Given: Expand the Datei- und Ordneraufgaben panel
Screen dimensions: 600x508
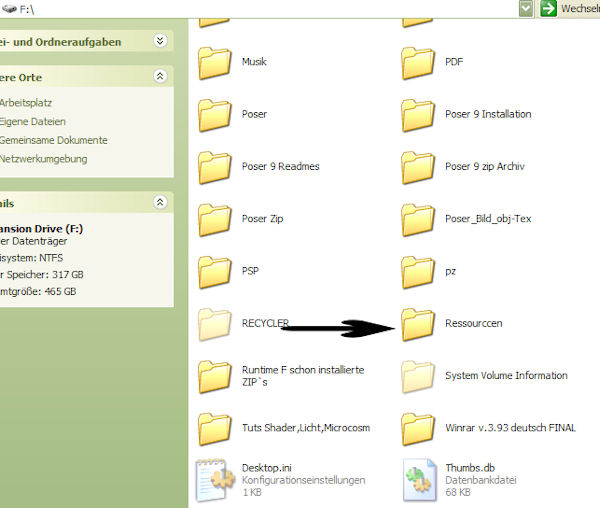Looking at the screenshot, I should [160, 41].
